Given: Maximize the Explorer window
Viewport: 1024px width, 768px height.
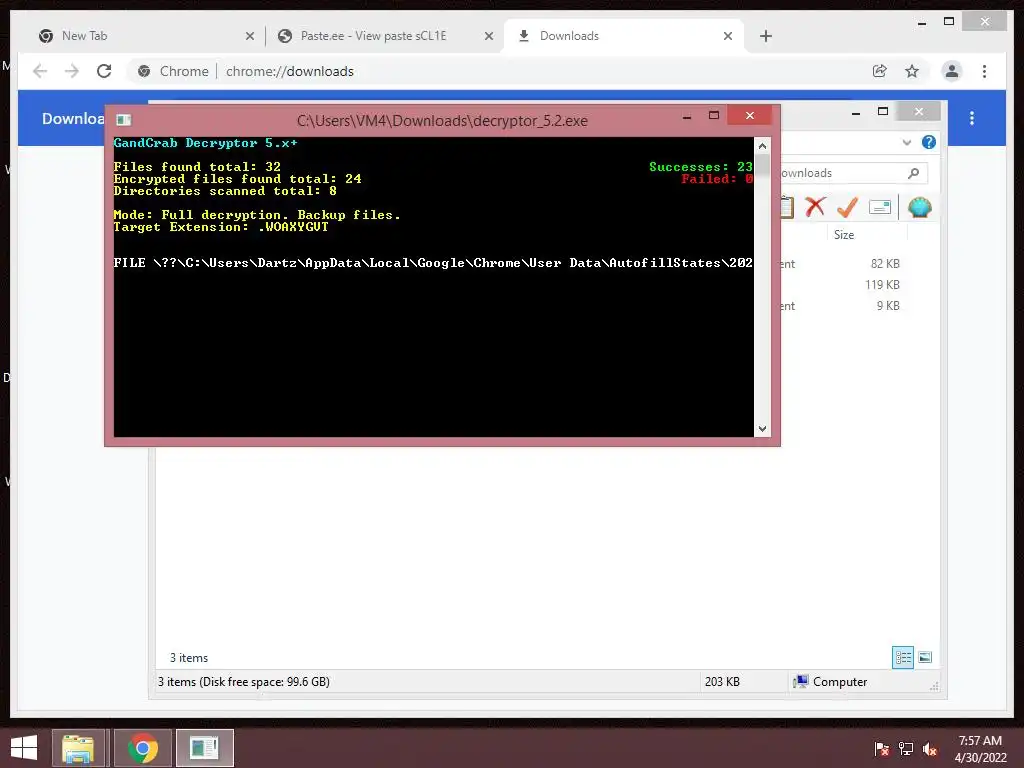Looking at the screenshot, I should click(x=883, y=112).
